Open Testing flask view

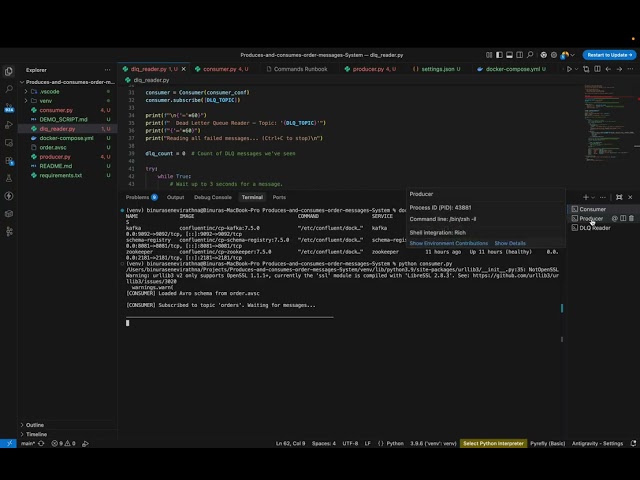point(9,178)
